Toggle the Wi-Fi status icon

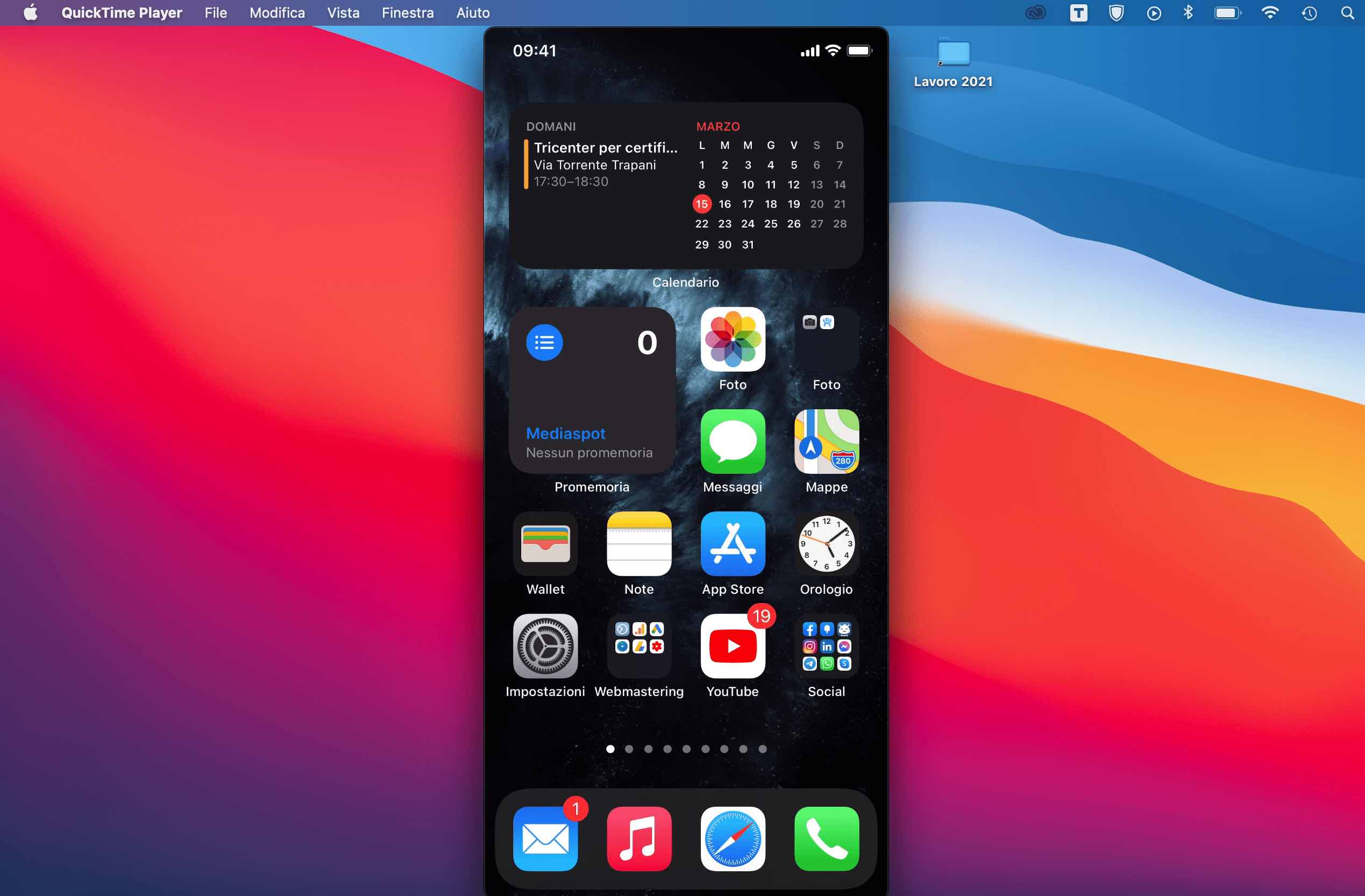click(1271, 13)
